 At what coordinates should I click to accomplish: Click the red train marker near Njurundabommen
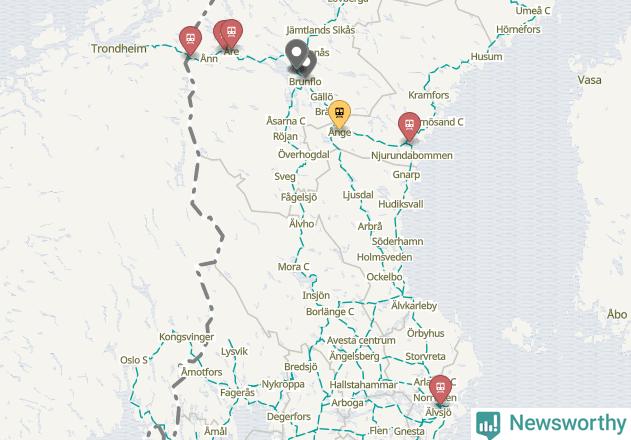pyautogui.click(x=409, y=126)
